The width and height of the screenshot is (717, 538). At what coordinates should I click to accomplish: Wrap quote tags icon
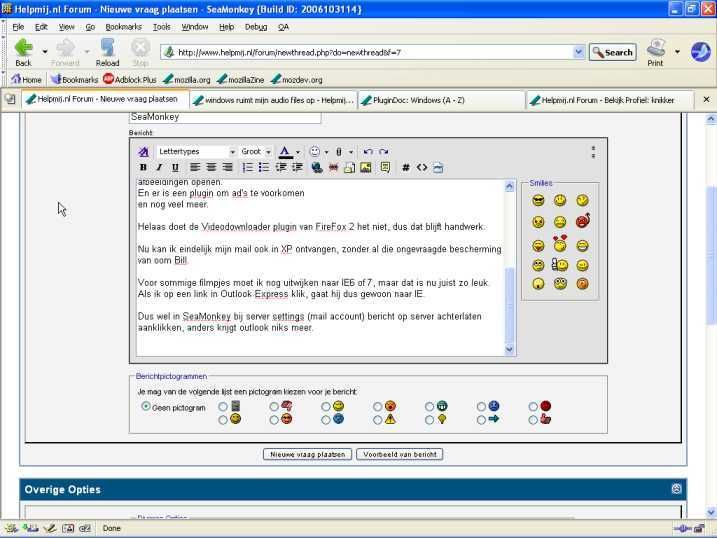pos(385,167)
